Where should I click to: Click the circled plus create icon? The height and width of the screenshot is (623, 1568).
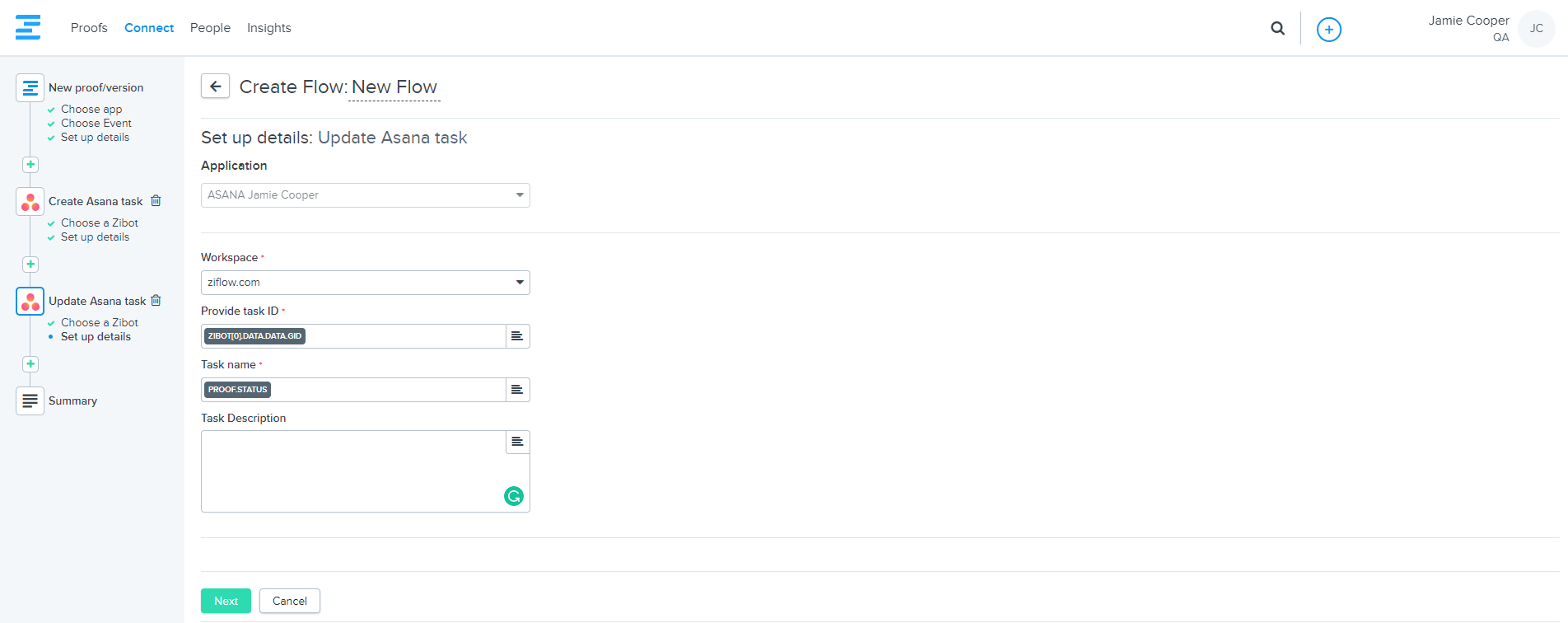tap(1328, 30)
